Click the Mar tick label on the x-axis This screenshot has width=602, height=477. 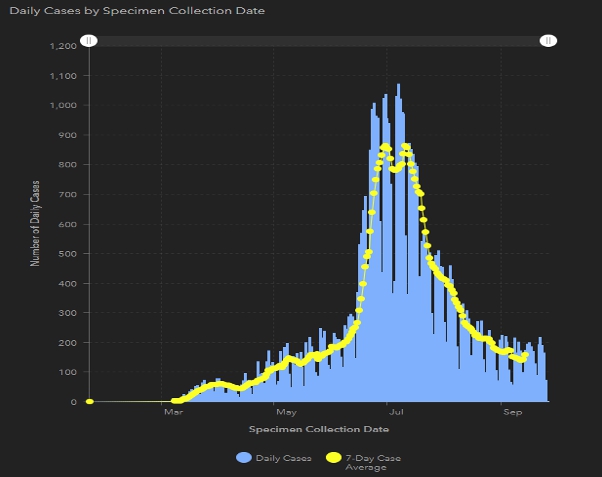coord(173,412)
